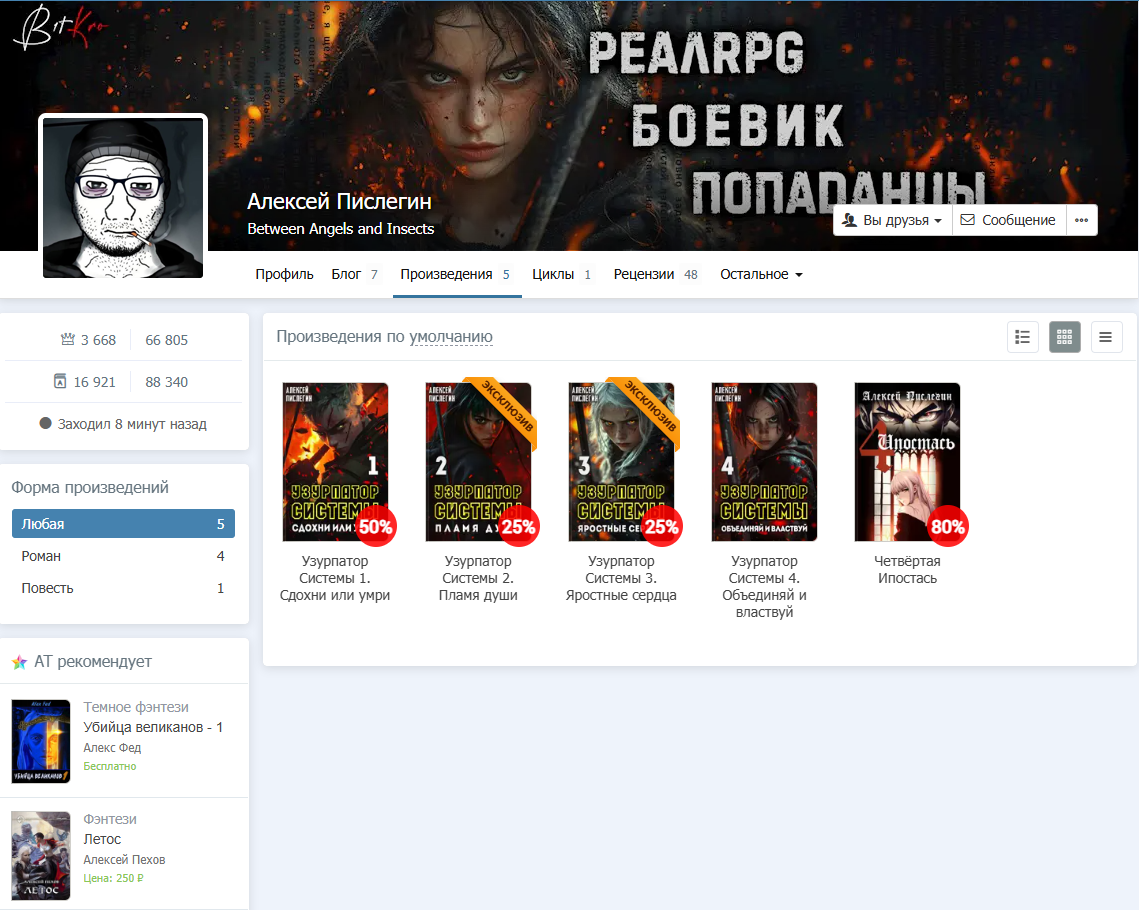Image resolution: width=1139 pixels, height=910 pixels.
Task: Click the crown rating icon
Action: click(68, 339)
